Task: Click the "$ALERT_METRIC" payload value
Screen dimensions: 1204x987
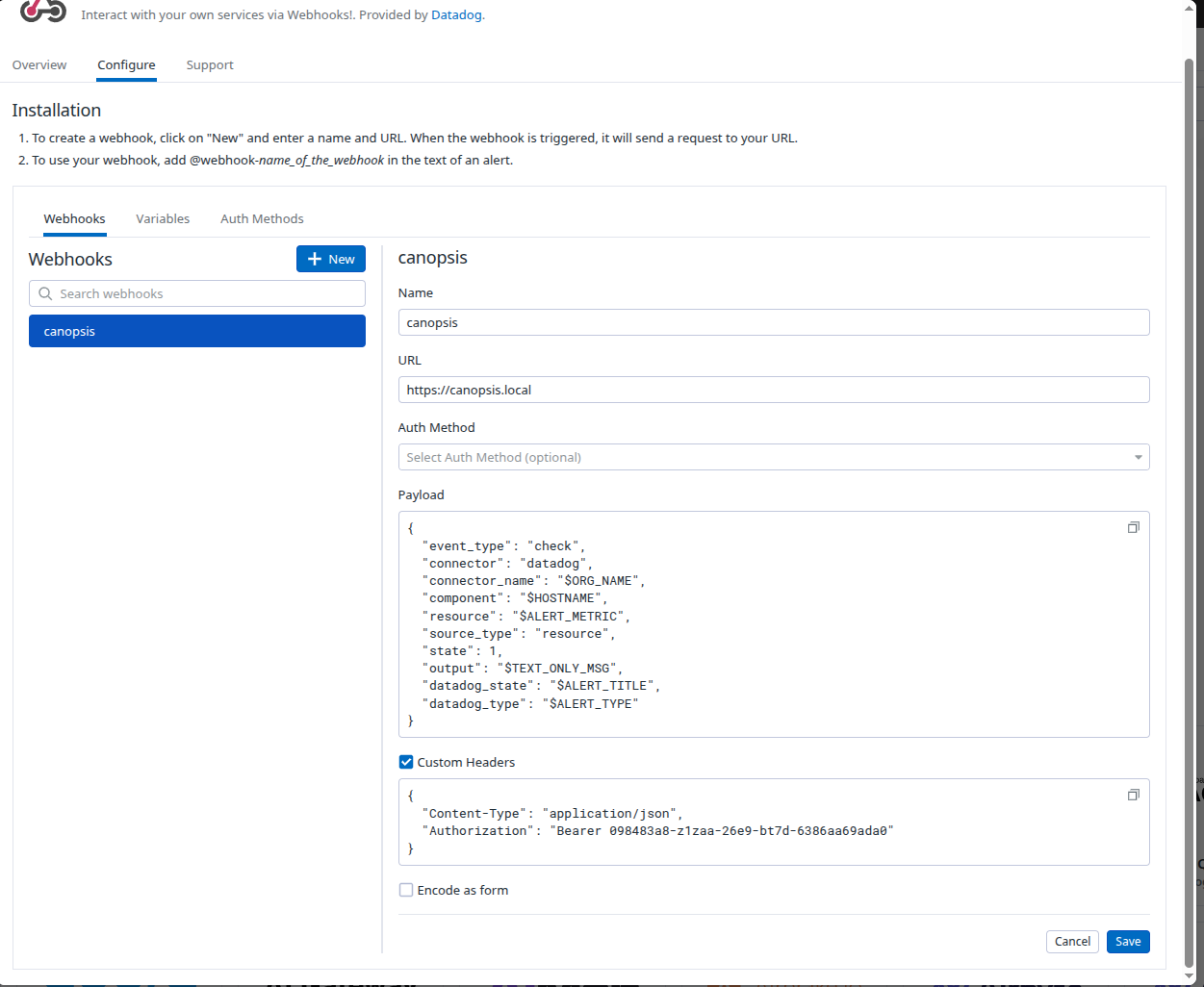Action: 571,617
